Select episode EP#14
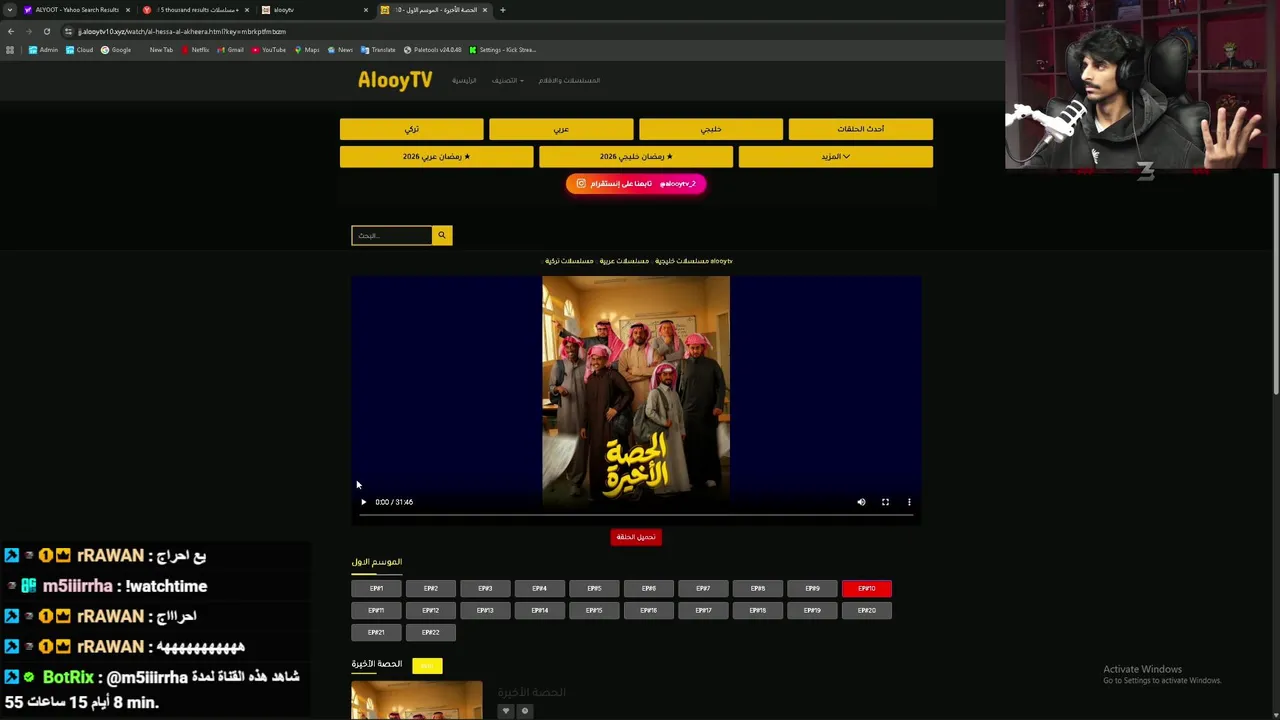The image size is (1280, 720). (x=539, y=610)
